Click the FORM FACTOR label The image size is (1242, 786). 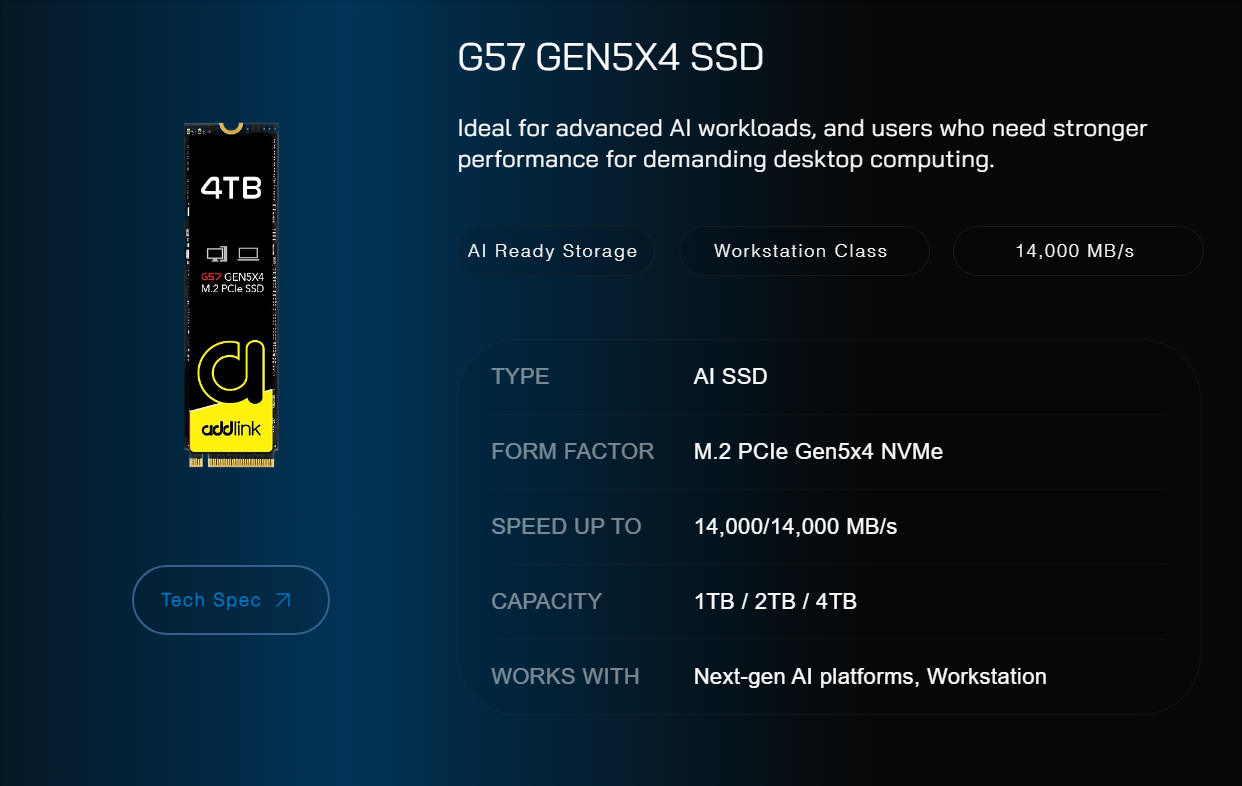(573, 452)
